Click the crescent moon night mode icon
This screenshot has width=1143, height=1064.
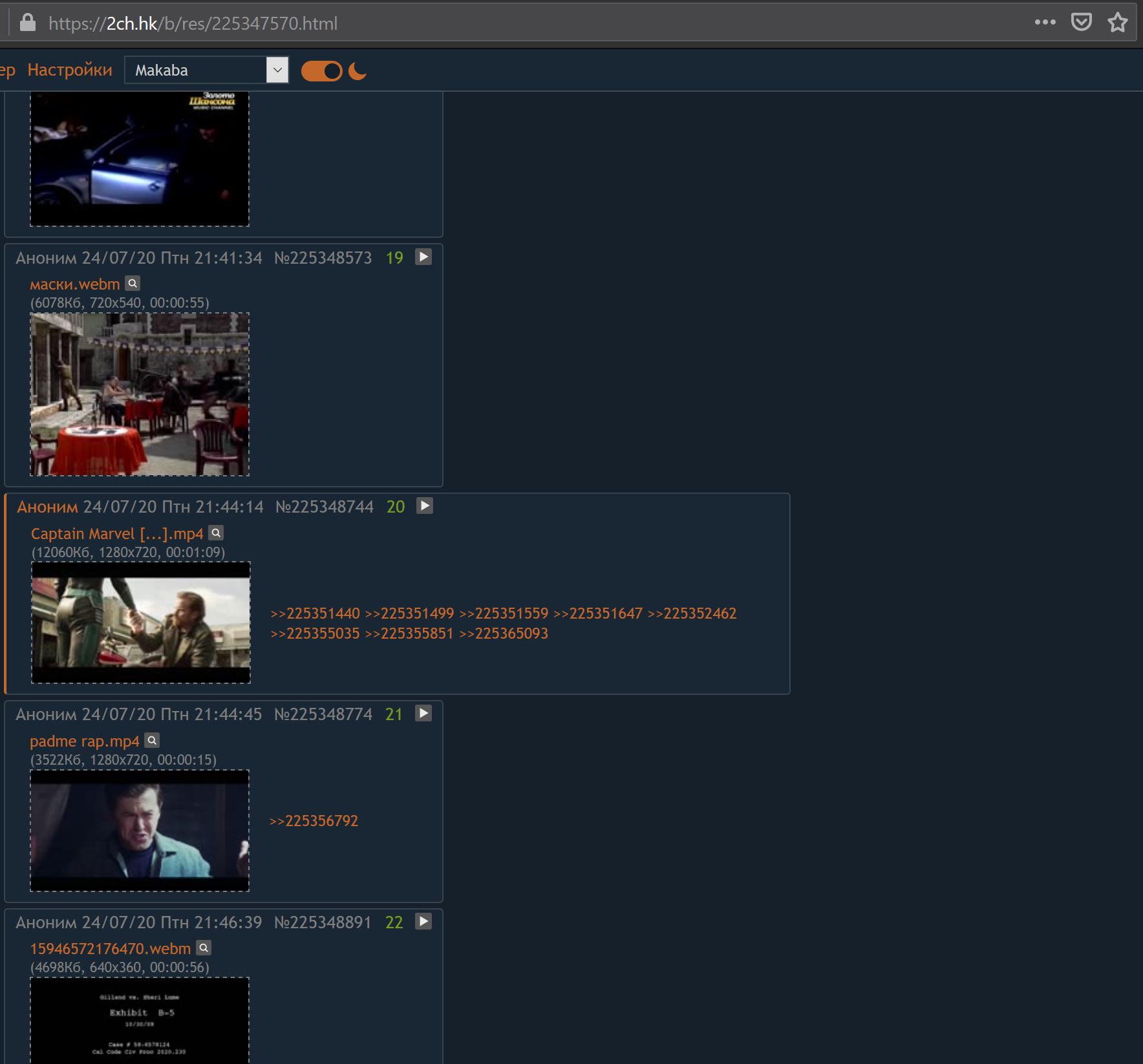[358, 71]
